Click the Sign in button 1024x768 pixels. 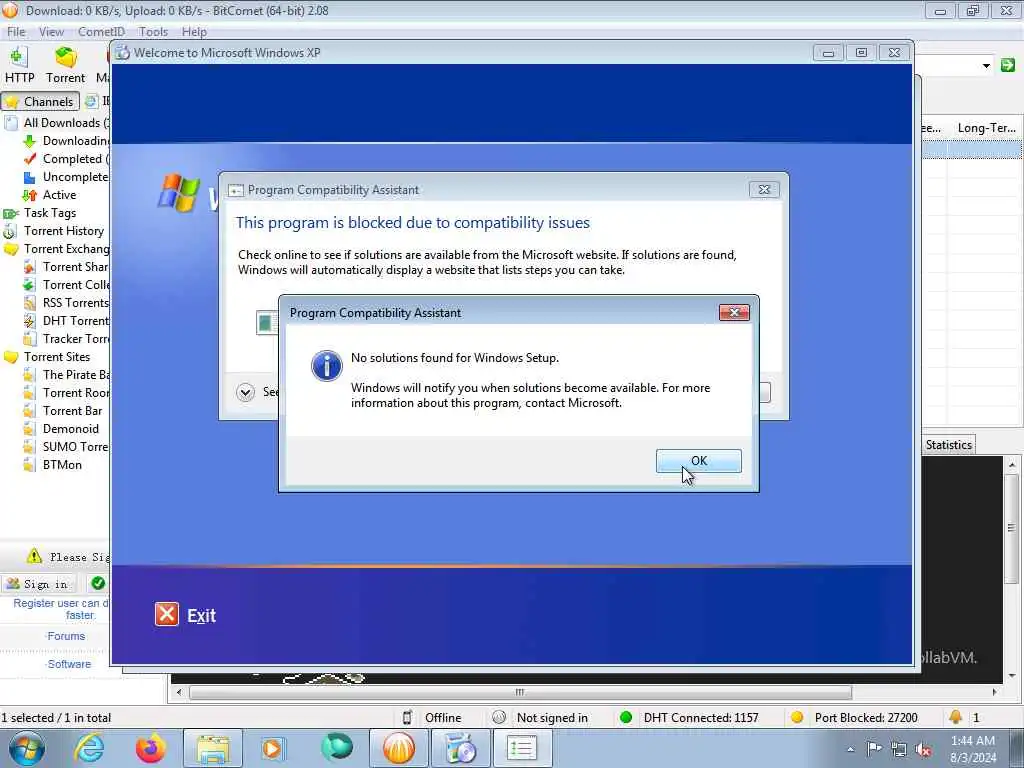coord(38,584)
